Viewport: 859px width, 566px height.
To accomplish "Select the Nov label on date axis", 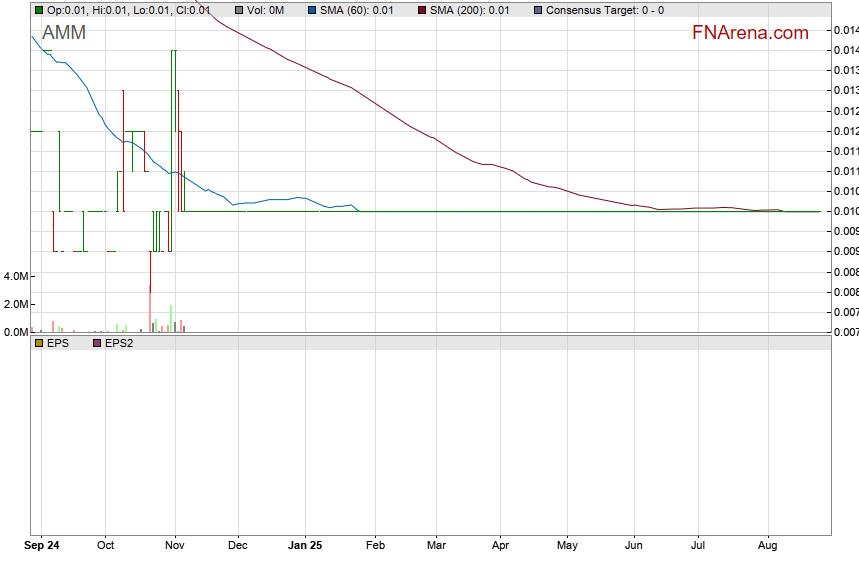I will click(175, 546).
